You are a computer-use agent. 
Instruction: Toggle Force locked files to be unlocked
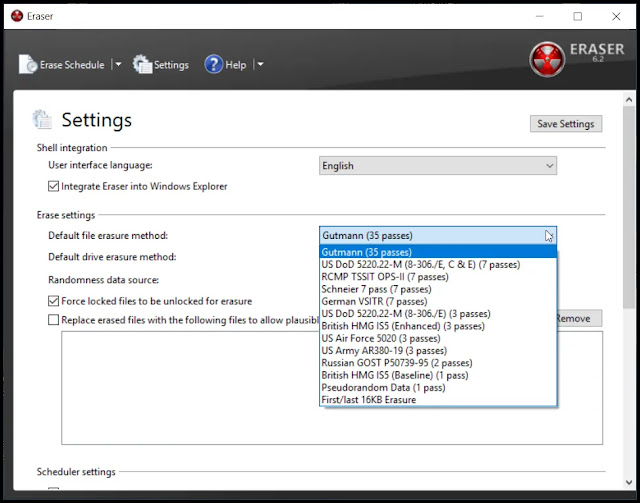coord(53,301)
